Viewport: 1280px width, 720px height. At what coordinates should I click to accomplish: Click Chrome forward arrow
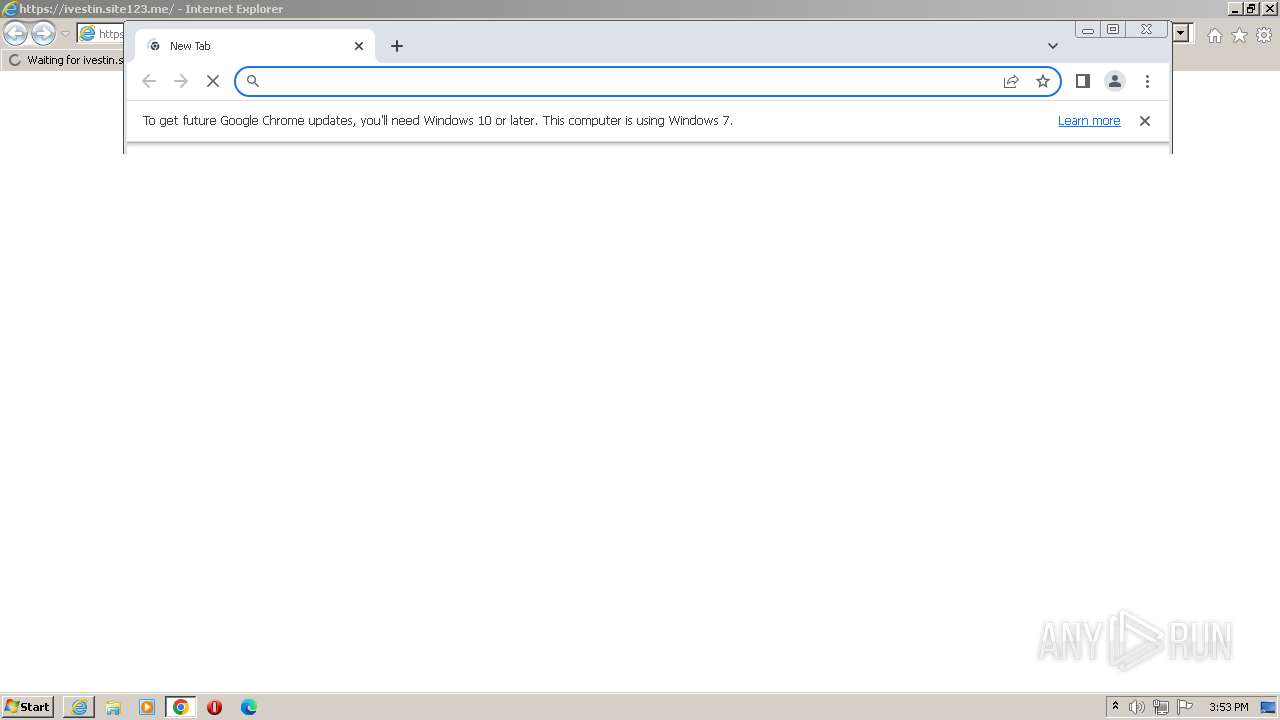[181, 81]
